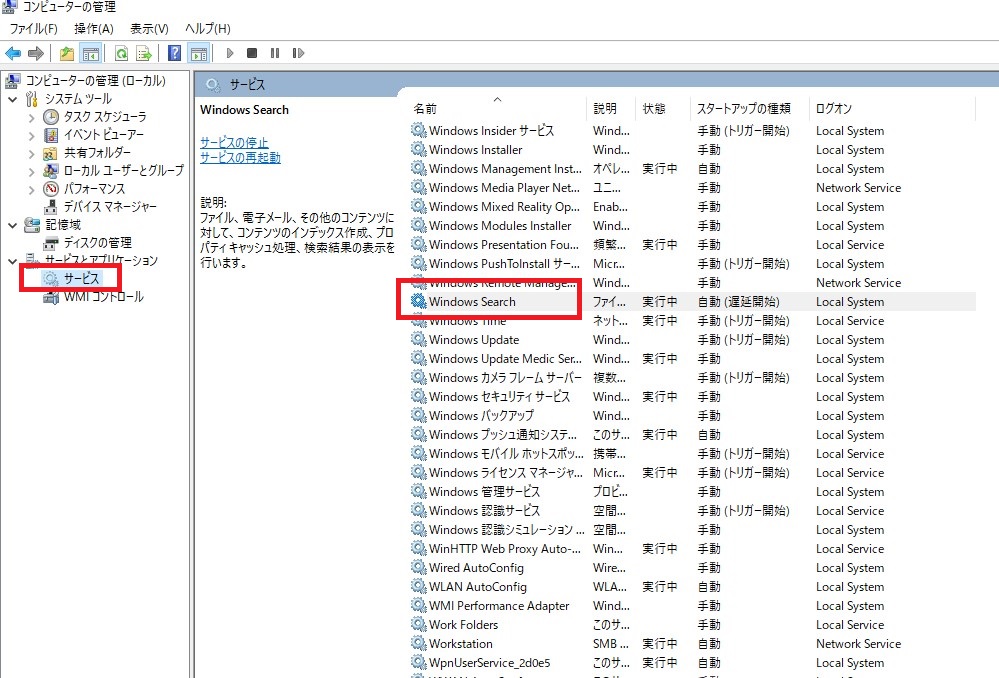This screenshot has width=999, height=678.
Task: Click the Back arrow in the toolbar
Action: coord(13,54)
